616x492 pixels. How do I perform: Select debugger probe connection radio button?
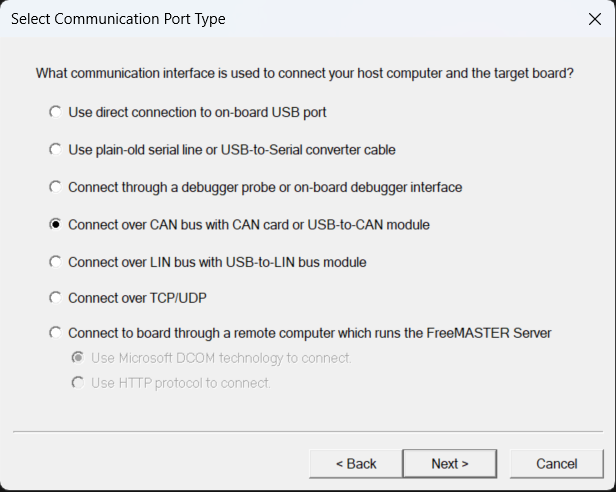point(55,187)
